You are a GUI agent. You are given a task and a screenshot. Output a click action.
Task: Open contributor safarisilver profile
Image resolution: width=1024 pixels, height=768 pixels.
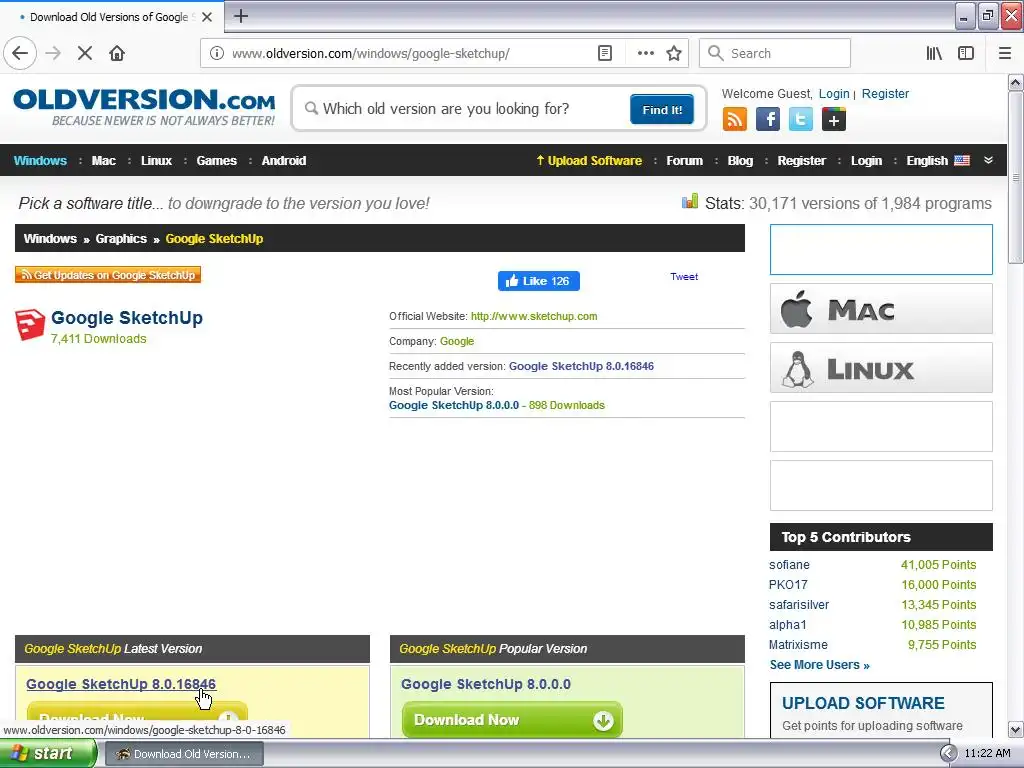tap(799, 605)
